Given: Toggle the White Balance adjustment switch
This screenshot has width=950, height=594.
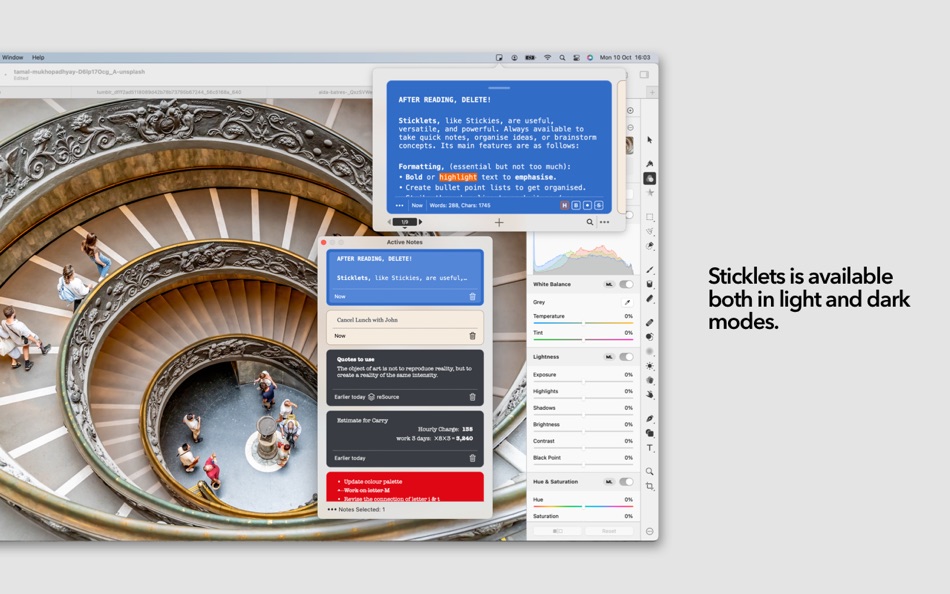Looking at the screenshot, I should pyautogui.click(x=626, y=284).
